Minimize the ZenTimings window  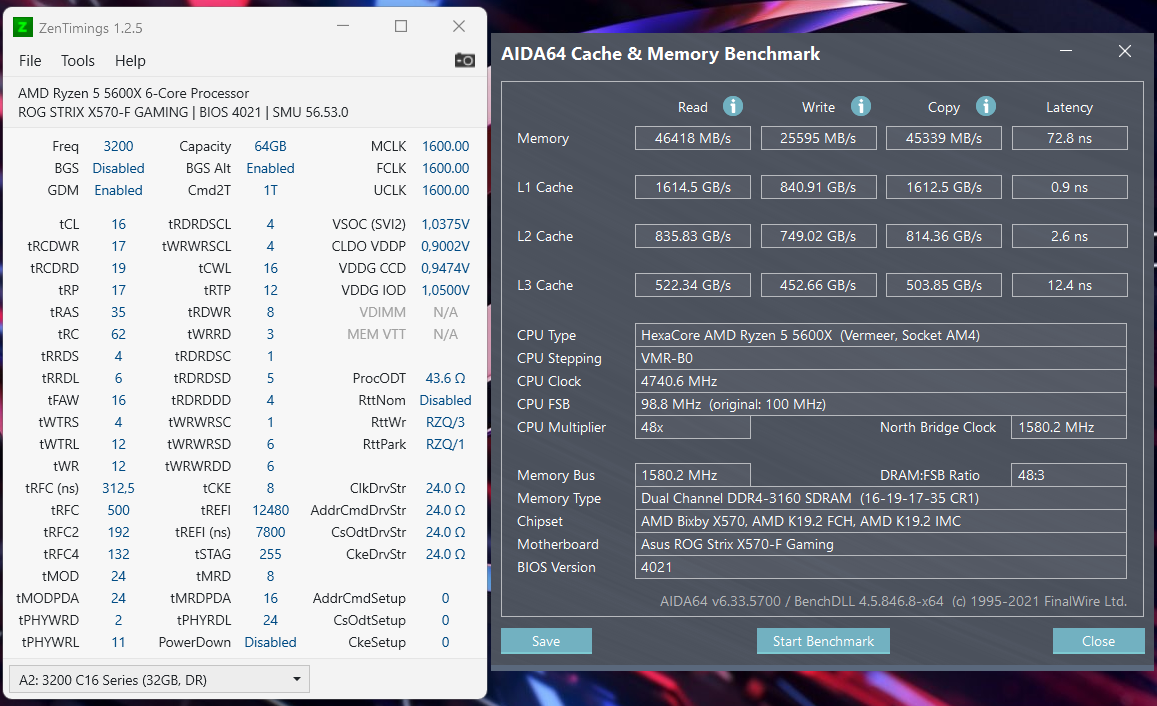coord(343,27)
